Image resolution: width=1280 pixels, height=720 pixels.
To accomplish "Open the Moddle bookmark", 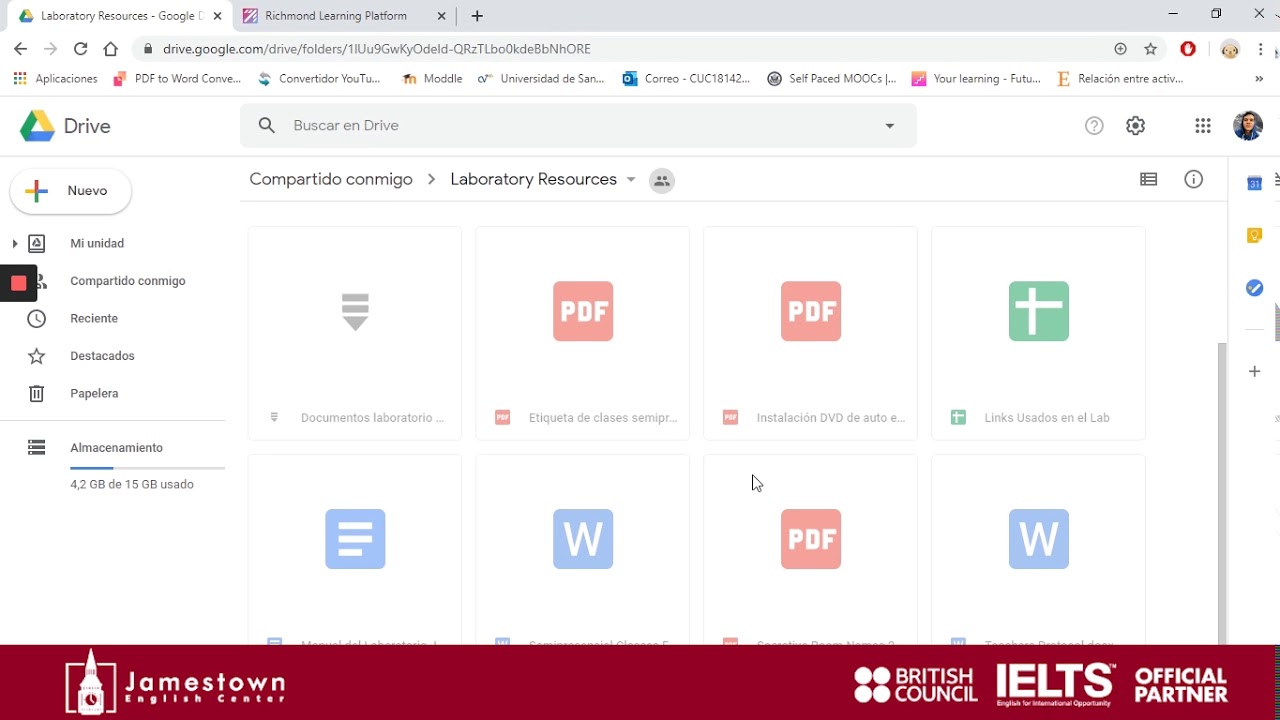I will coord(432,79).
